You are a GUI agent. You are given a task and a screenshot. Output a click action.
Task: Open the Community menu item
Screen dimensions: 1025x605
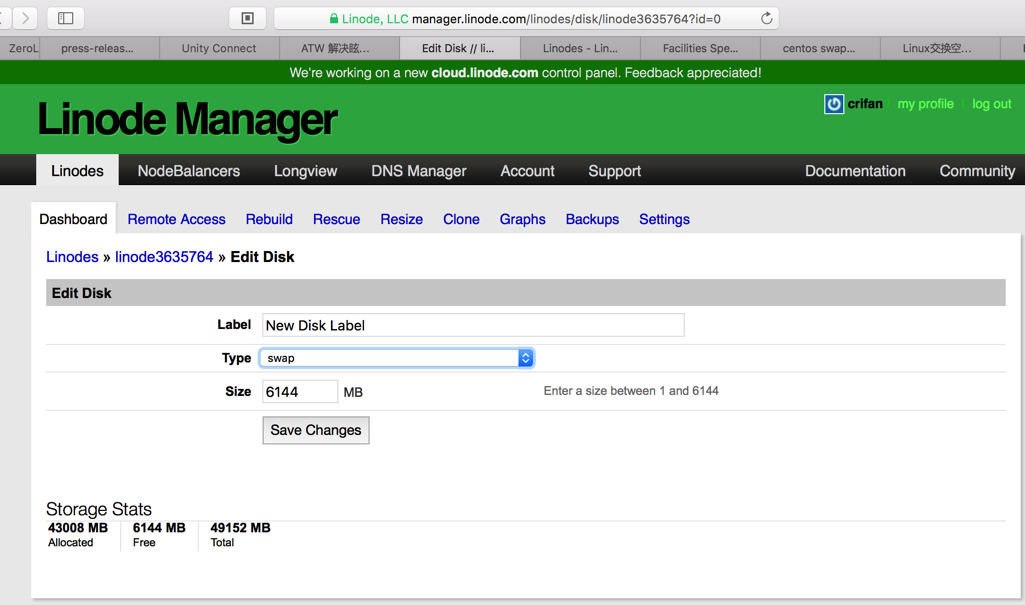(977, 171)
